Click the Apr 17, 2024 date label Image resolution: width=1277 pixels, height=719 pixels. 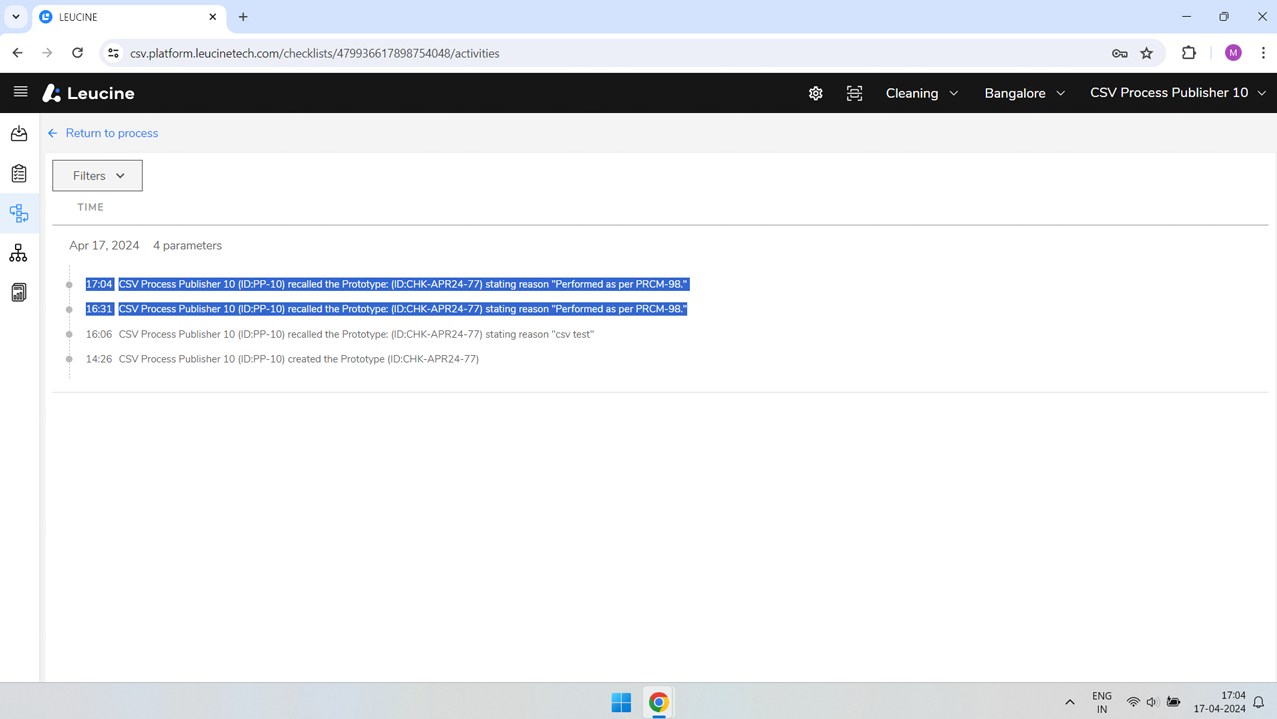[104, 245]
